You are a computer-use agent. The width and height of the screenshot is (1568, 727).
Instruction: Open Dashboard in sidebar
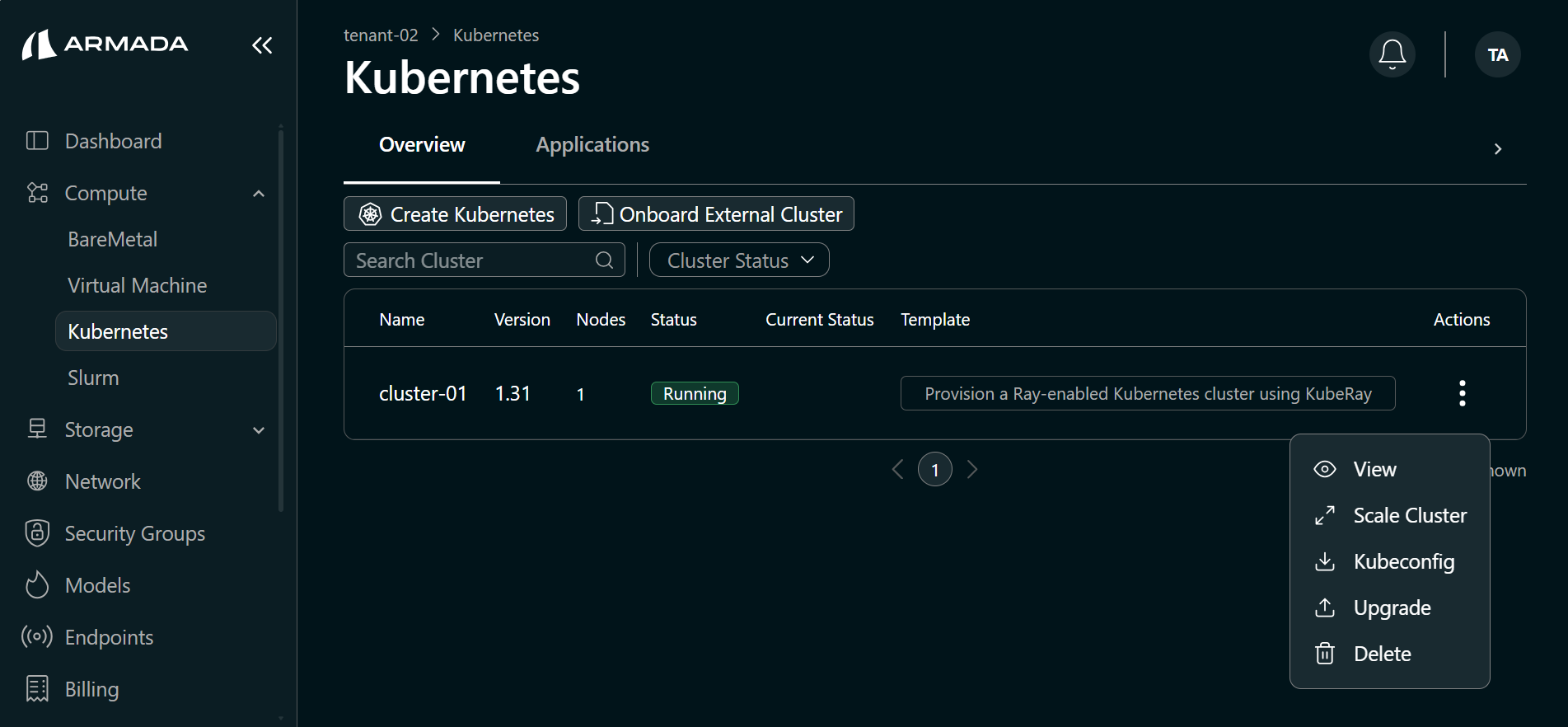pyautogui.click(x=113, y=141)
